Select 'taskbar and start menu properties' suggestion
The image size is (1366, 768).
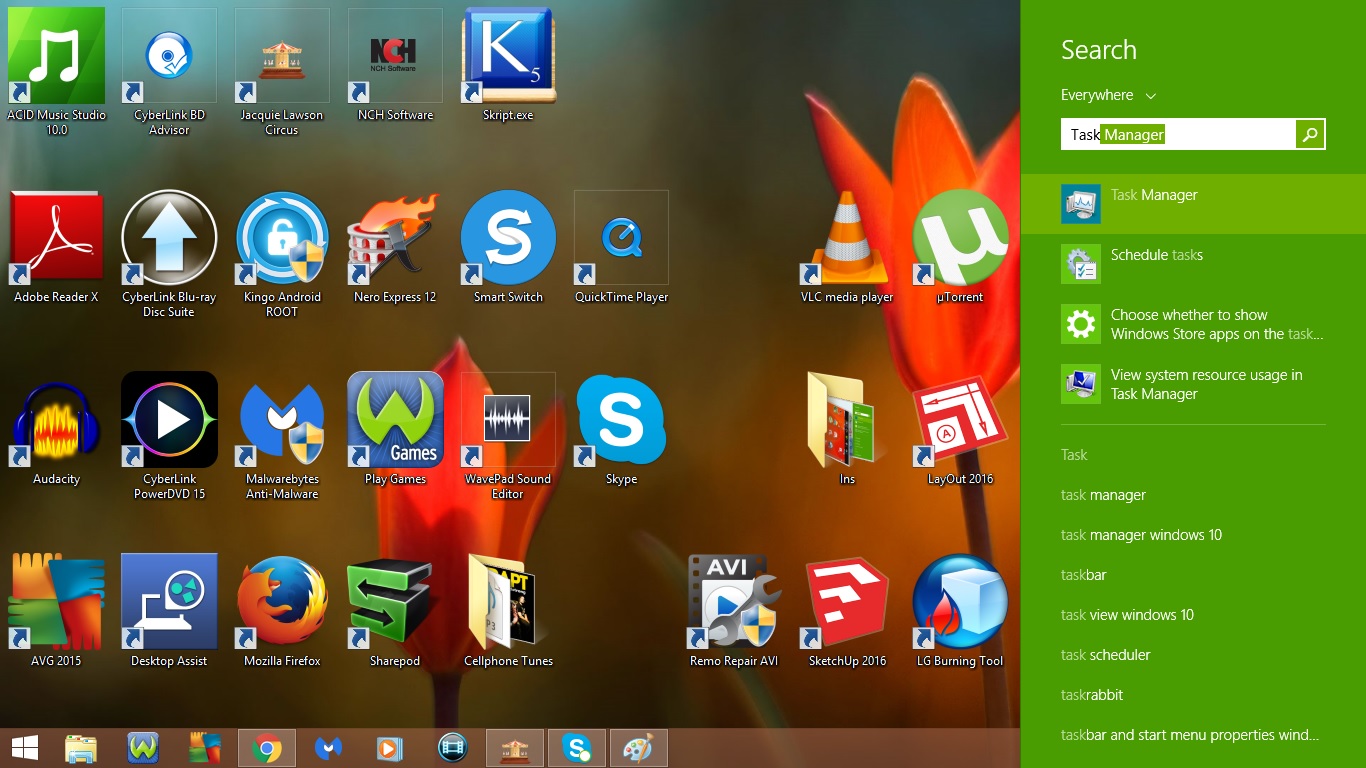(1190, 735)
